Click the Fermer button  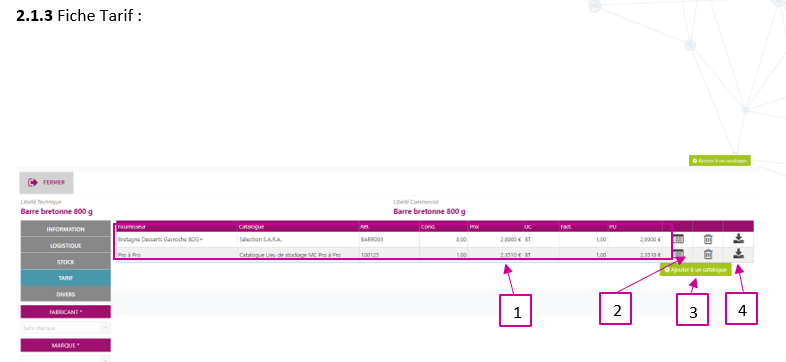click(x=47, y=183)
